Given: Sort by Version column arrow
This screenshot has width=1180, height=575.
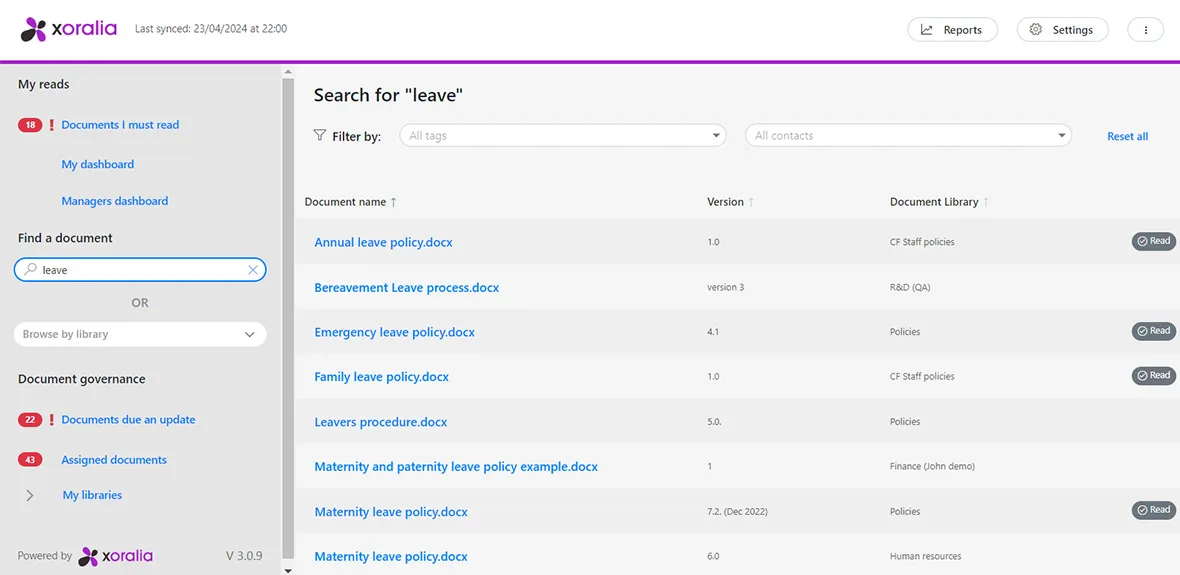Looking at the screenshot, I should tap(751, 202).
